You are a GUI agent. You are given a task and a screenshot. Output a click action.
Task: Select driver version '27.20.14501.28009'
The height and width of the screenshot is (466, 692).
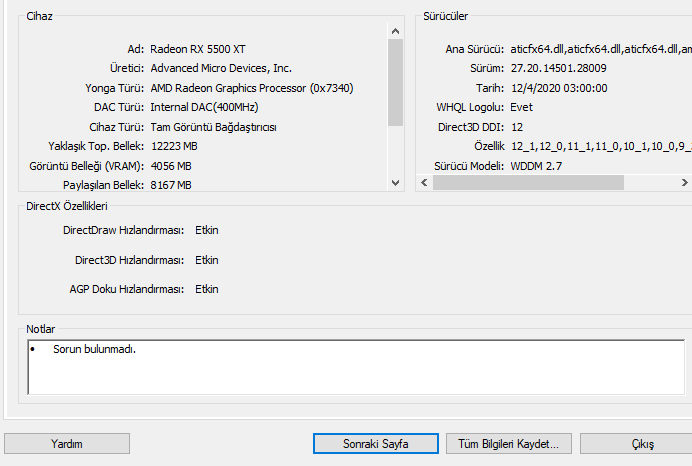(x=559, y=68)
